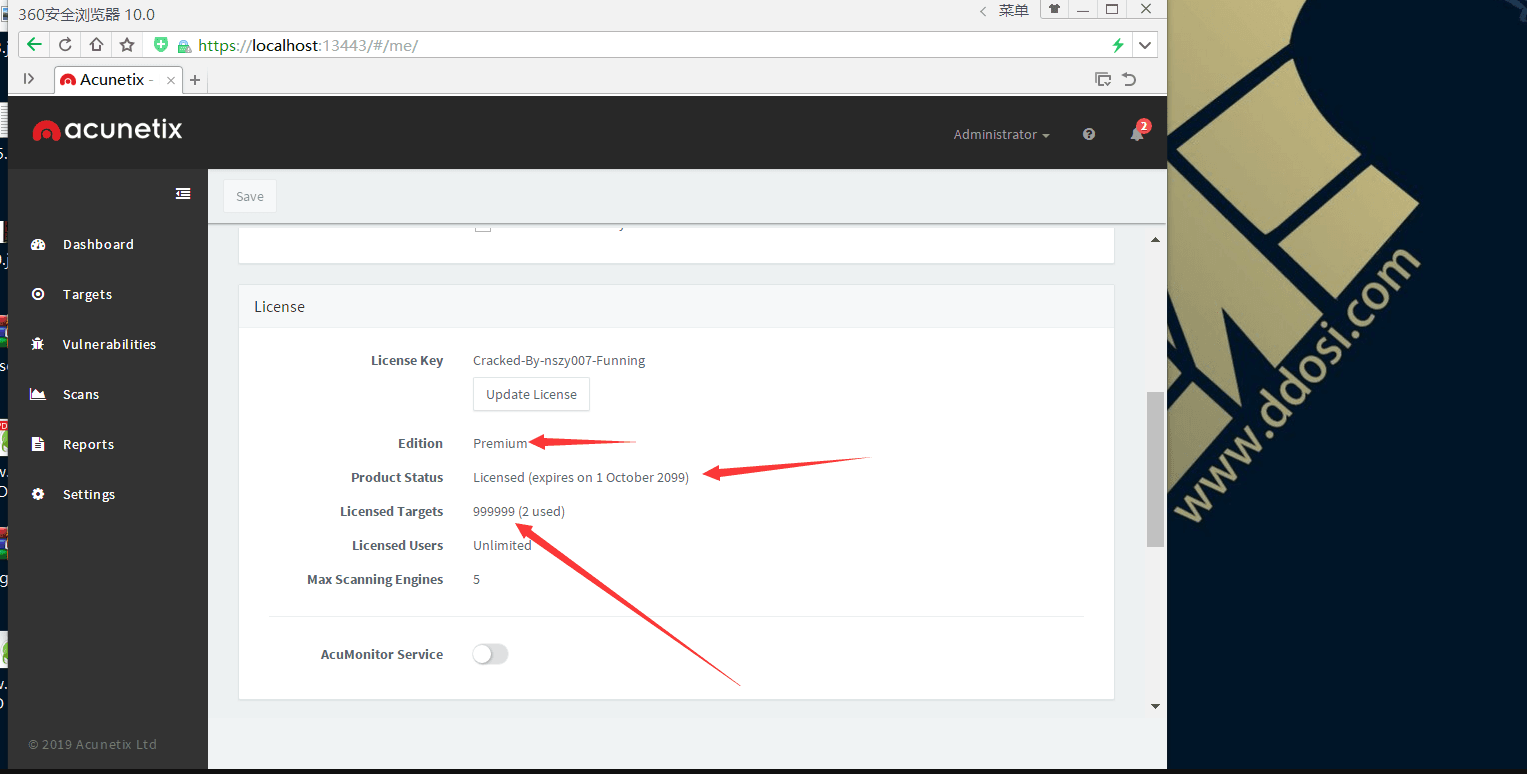Click the Acunetix logo
The width and height of the screenshot is (1527, 774).
[x=108, y=130]
